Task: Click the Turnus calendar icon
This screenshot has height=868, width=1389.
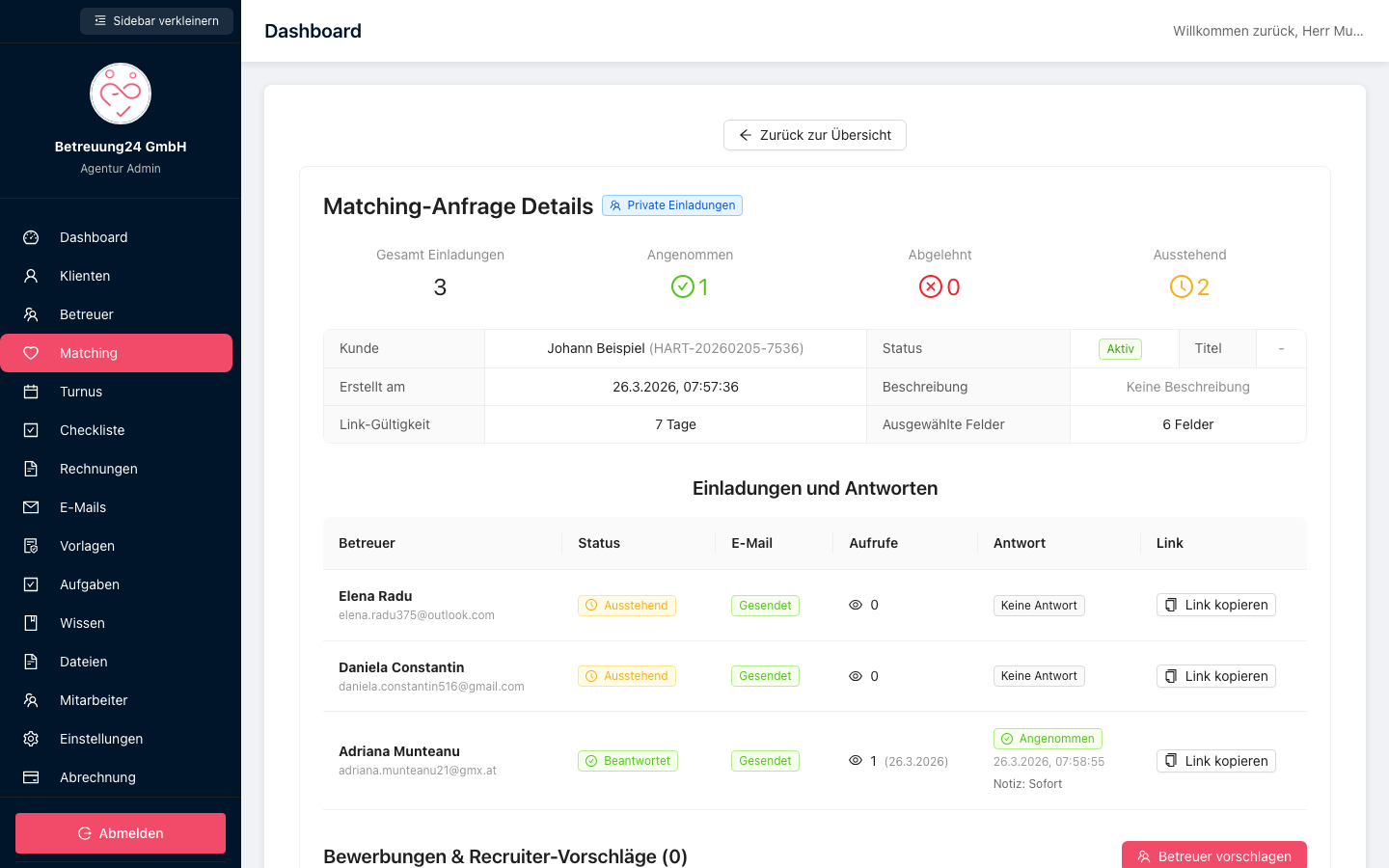Action: tap(31, 392)
